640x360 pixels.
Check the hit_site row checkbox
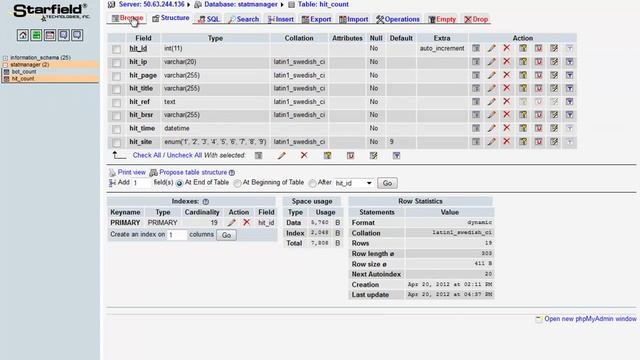[116, 143]
